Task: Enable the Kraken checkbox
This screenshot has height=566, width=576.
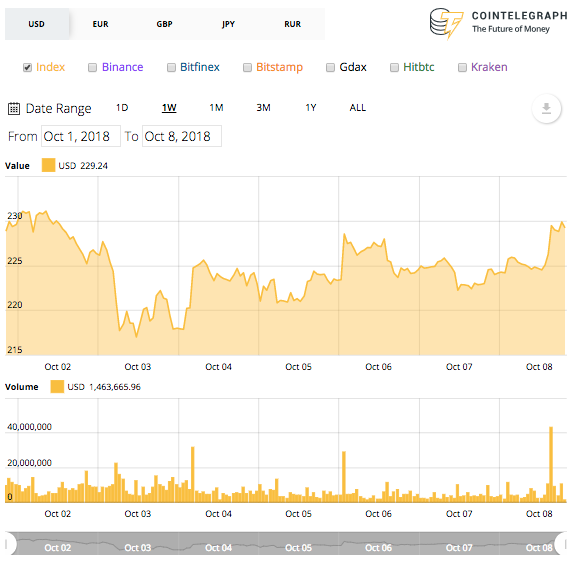Action: pyautogui.click(x=462, y=68)
